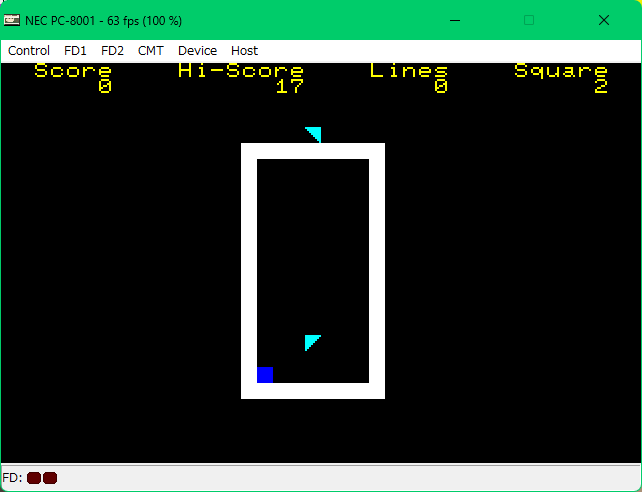Viewport: 642px width, 492px height.
Task: Open the Host menu
Action: (x=244, y=50)
